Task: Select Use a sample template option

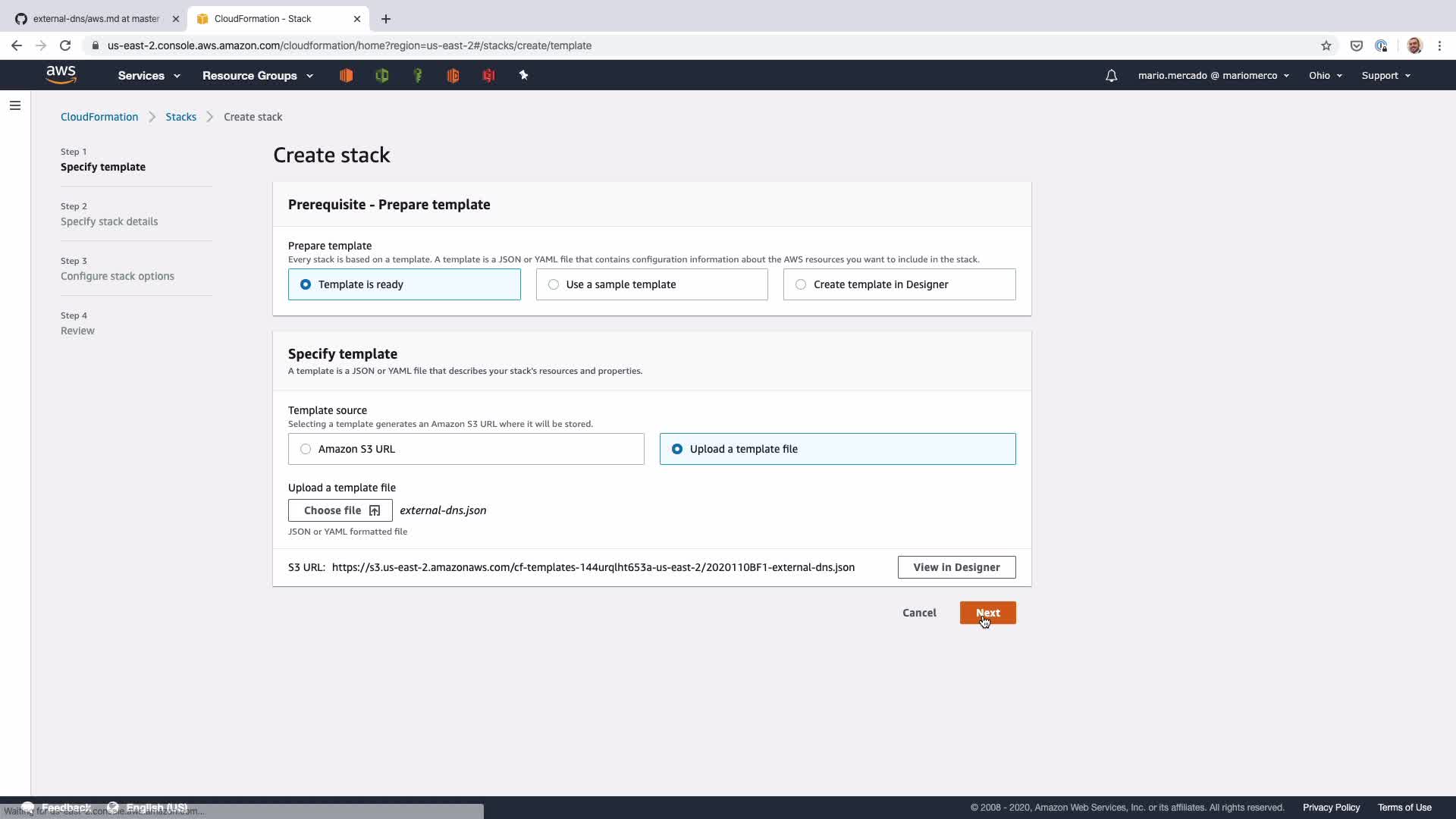Action: coord(651,284)
